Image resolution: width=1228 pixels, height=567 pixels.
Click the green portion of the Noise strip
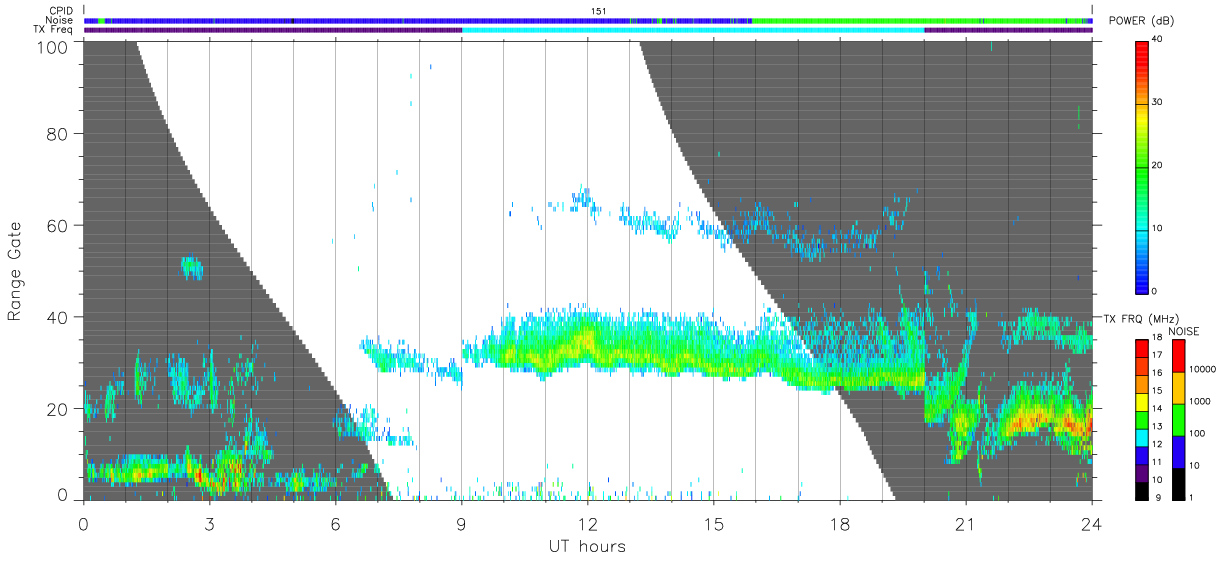[x=920, y=20]
